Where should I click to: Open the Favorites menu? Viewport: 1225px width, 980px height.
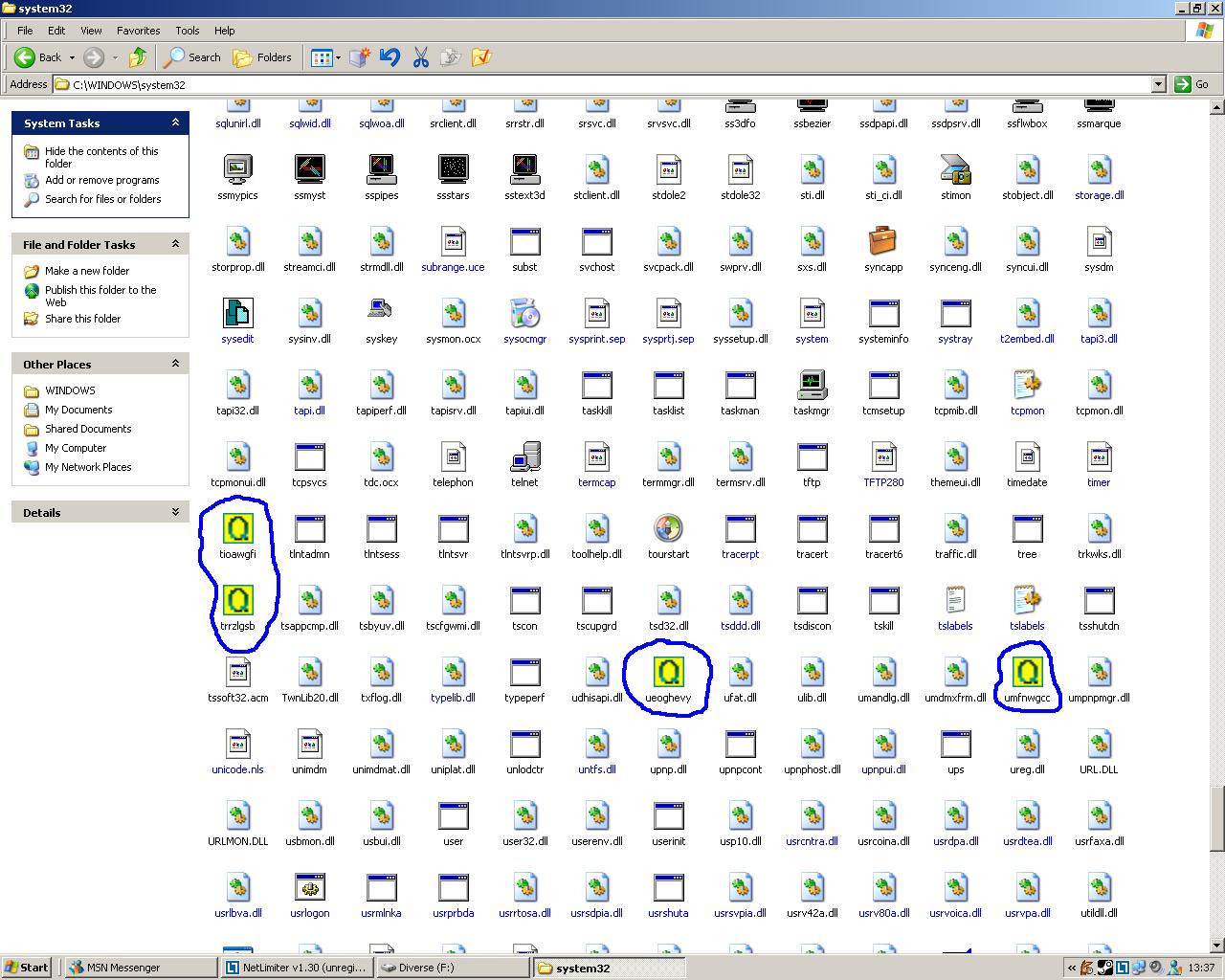(x=139, y=31)
